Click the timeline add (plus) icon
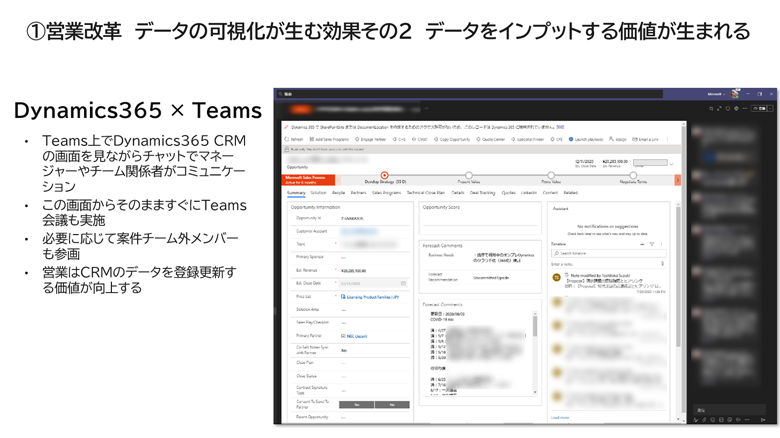This screenshot has height=438, width=780. tap(642, 244)
